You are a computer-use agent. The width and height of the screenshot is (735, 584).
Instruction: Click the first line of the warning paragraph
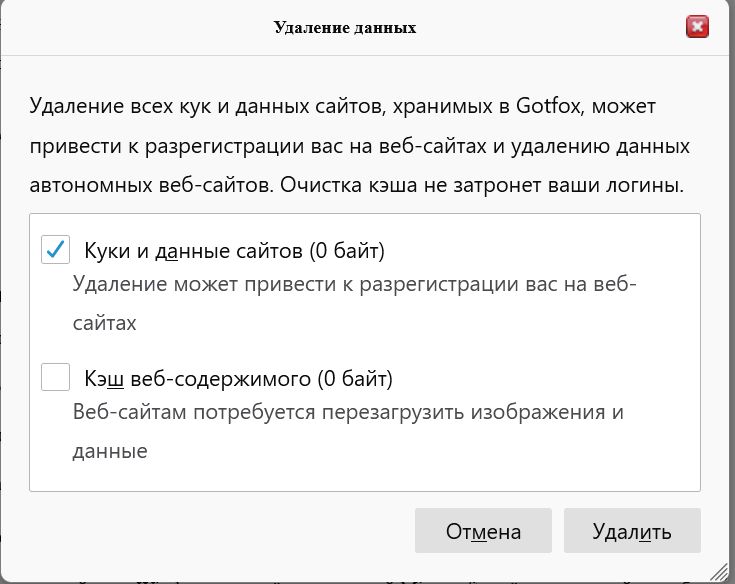pos(343,106)
